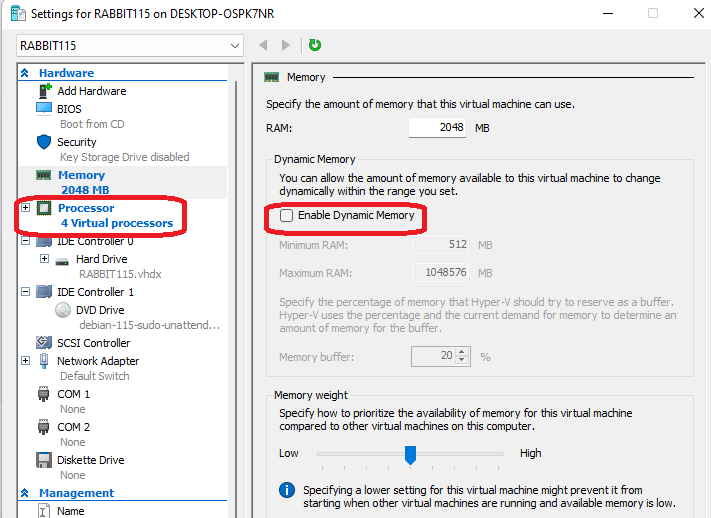Click the hardware tree vertical scrollbar
The width and height of the screenshot is (711, 518).
[x=236, y=299]
